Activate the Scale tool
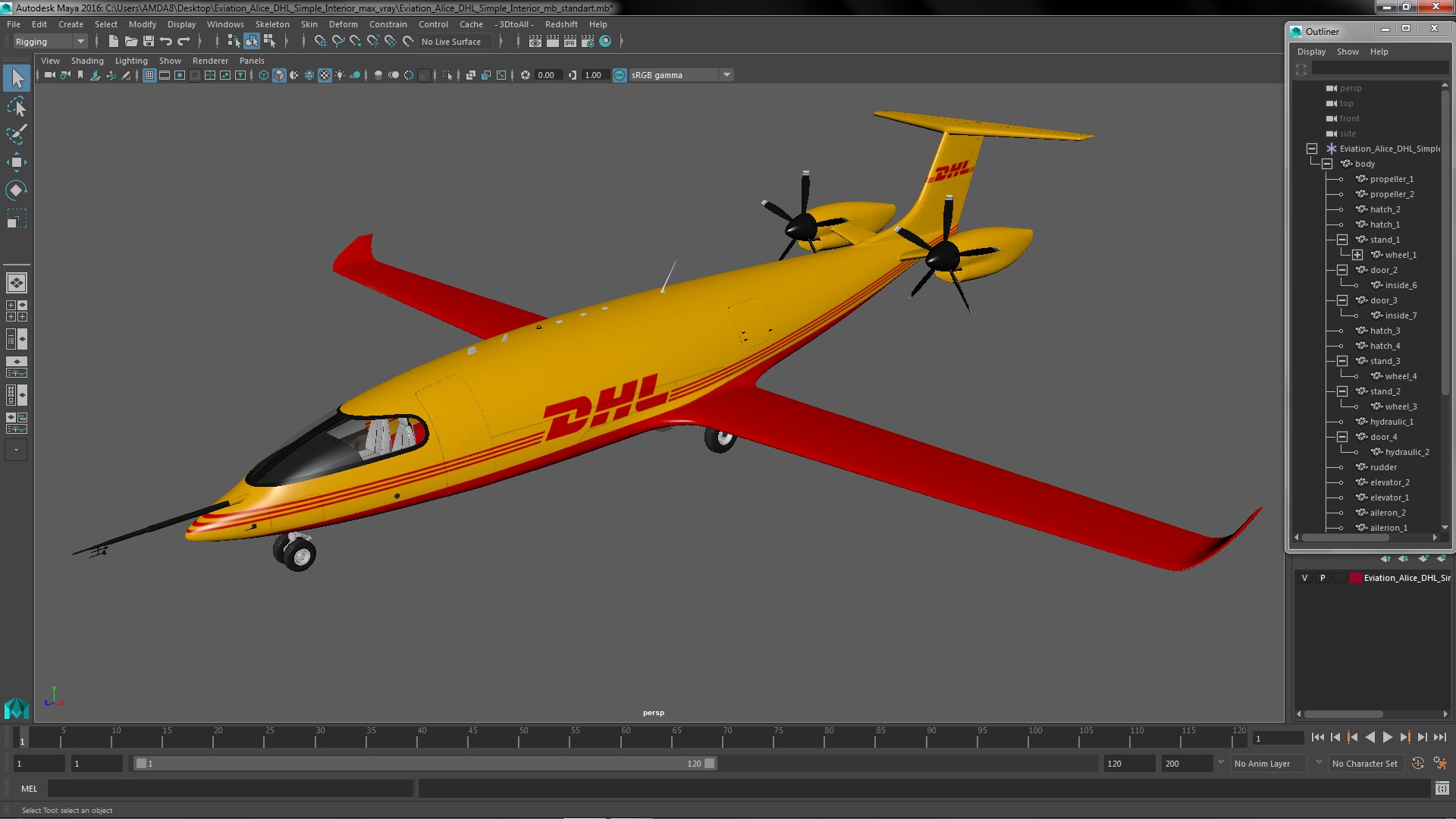The height and width of the screenshot is (819, 1456). 17,218
